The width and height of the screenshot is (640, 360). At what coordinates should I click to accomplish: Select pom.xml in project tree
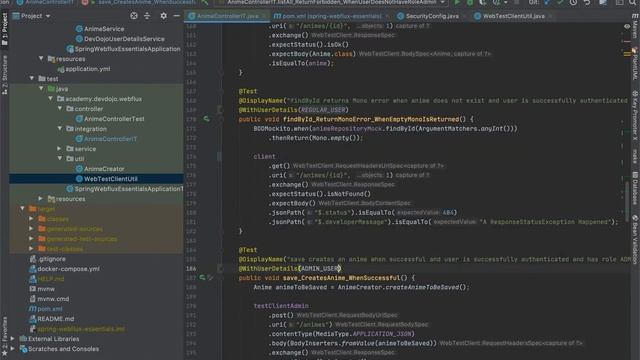pyautogui.click(x=50, y=309)
